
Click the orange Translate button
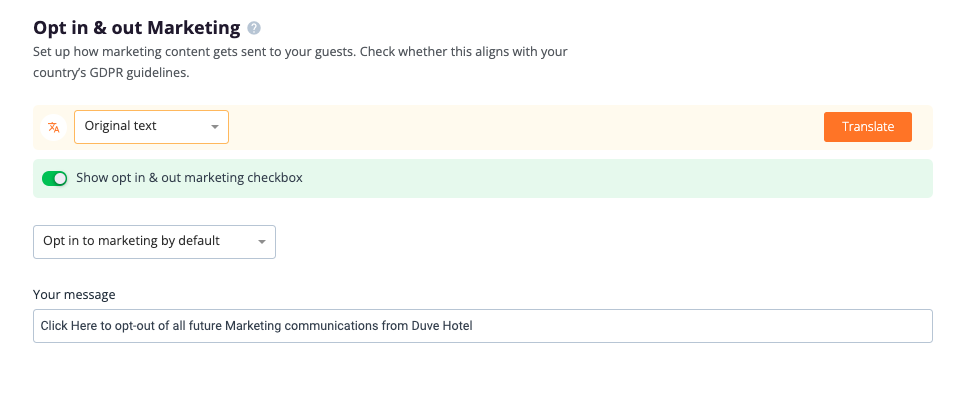coord(868,127)
